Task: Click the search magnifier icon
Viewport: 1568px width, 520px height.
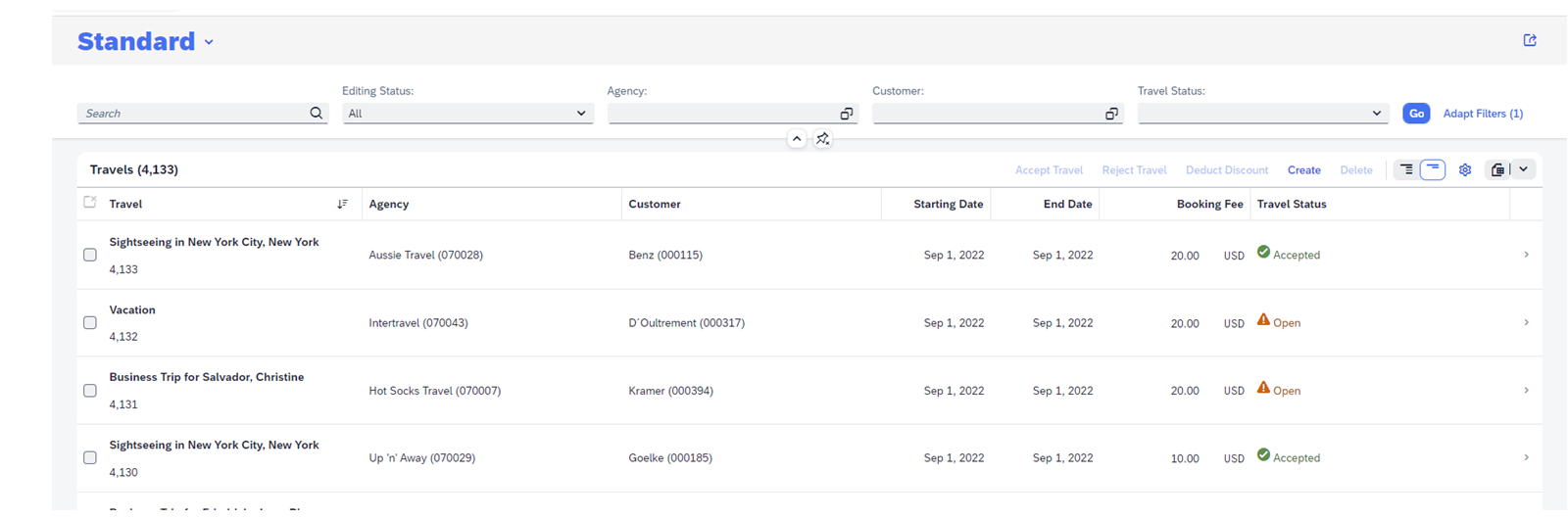Action: (x=316, y=114)
